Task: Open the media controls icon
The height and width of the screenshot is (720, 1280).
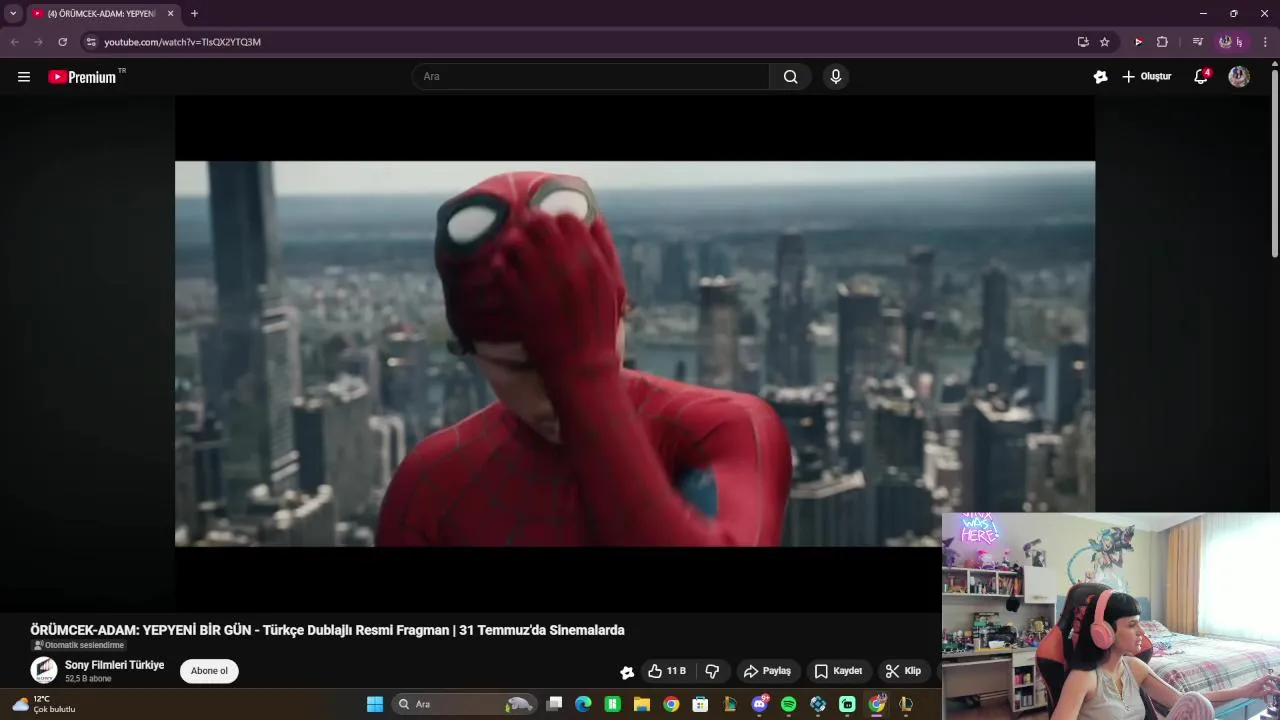Action: 1197,42
